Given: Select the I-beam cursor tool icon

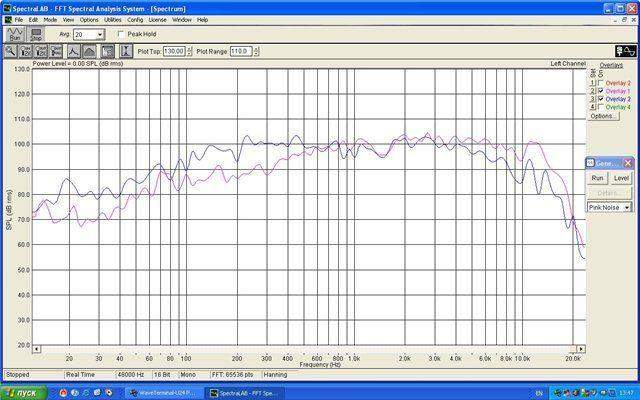Looking at the screenshot, I should coord(127,51).
